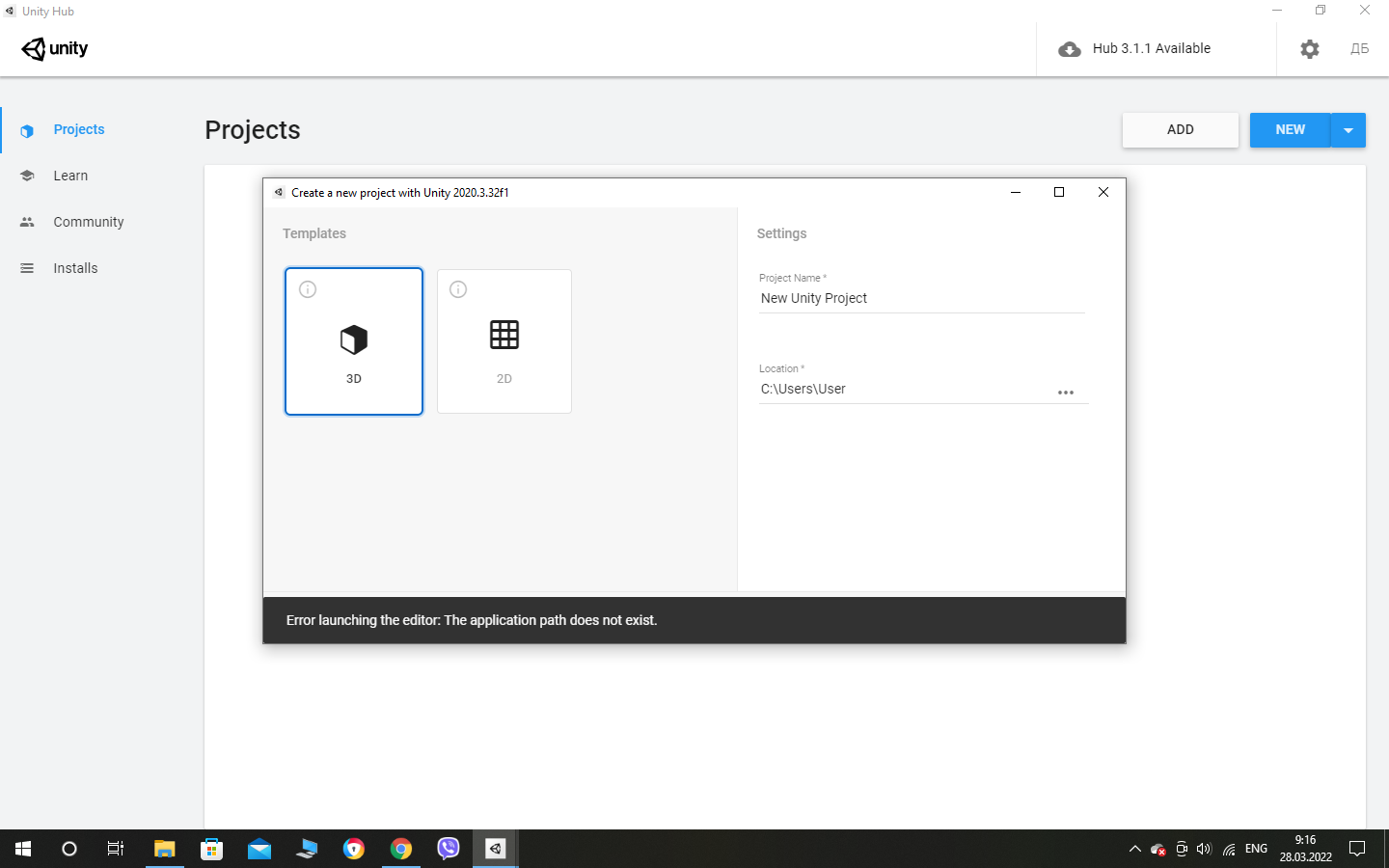Click the Unity logo in header
The width and height of the screenshot is (1389, 868).
pyautogui.click(x=55, y=48)
